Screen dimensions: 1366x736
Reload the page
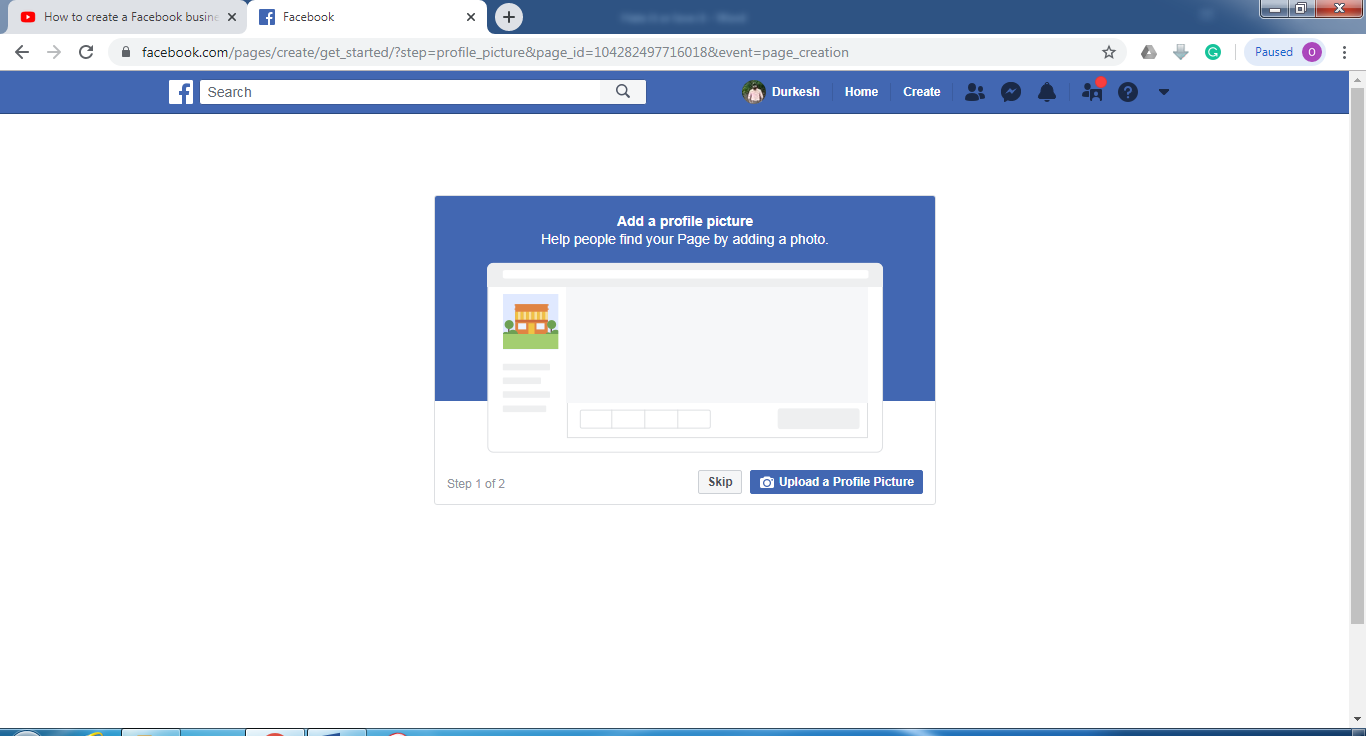coord(86,52)
